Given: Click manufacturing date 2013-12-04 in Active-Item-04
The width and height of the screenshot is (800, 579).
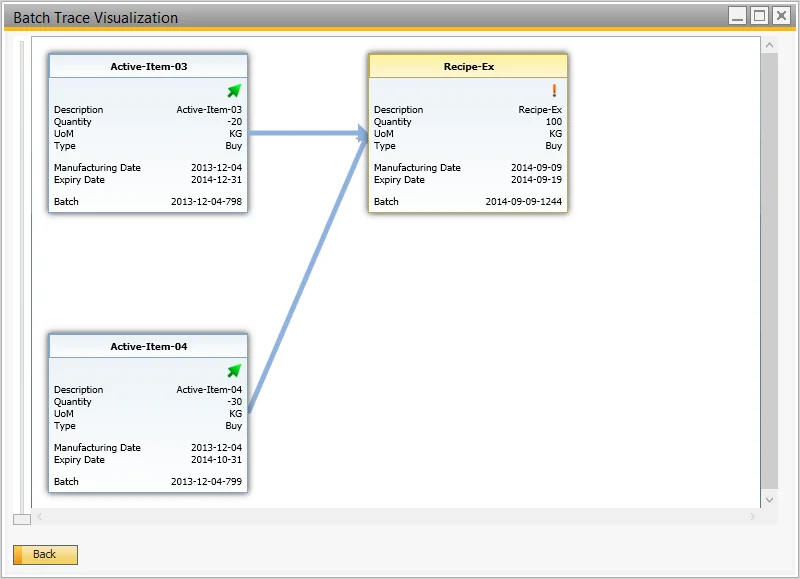Looking at the screenshot, I should pyautogui.click(x=216, y=447).
